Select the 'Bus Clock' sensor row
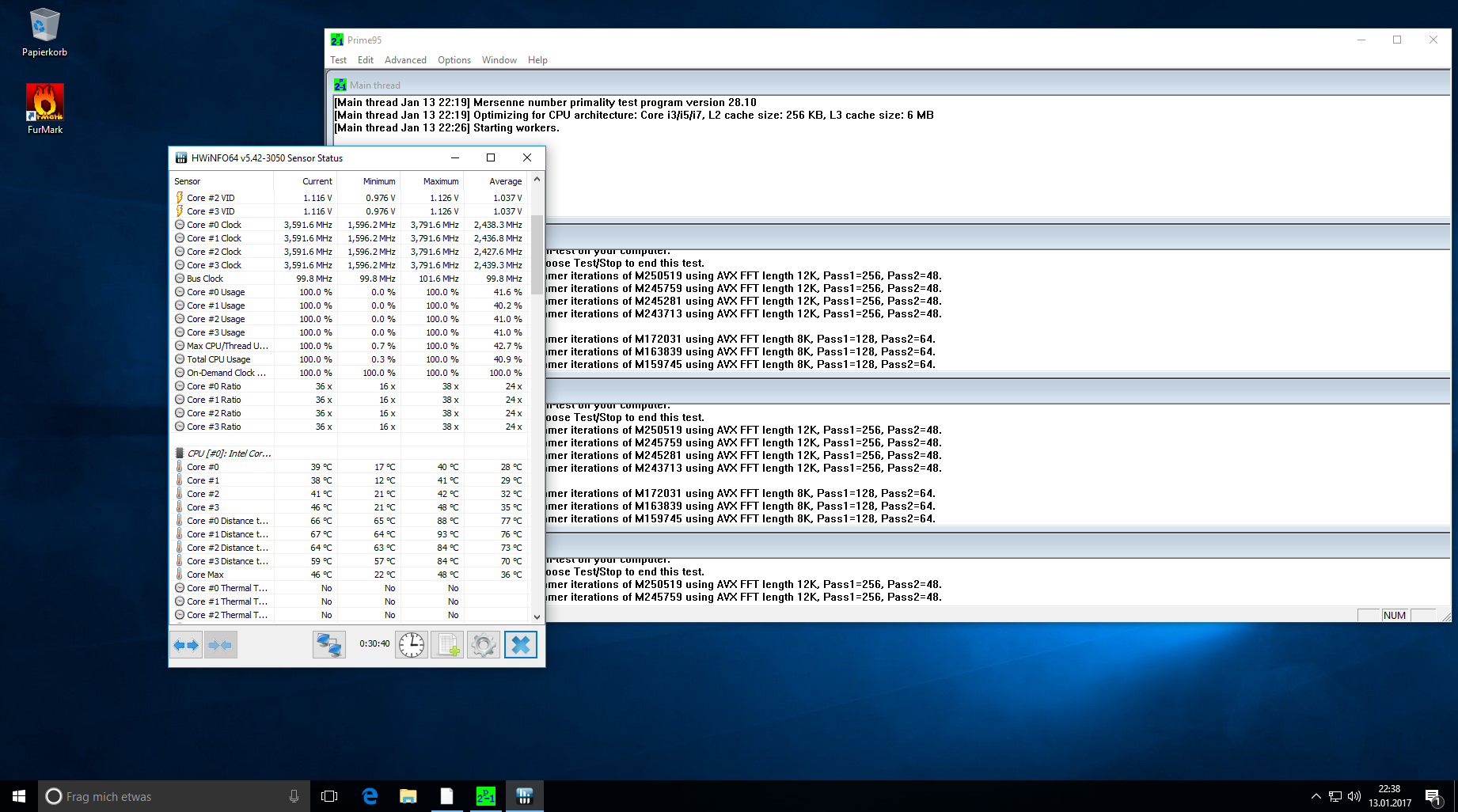 click(x=349, y=279)
